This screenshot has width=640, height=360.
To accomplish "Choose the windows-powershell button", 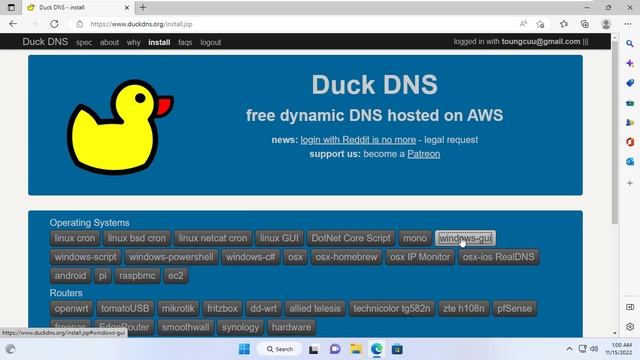I will tap(171, 257).
